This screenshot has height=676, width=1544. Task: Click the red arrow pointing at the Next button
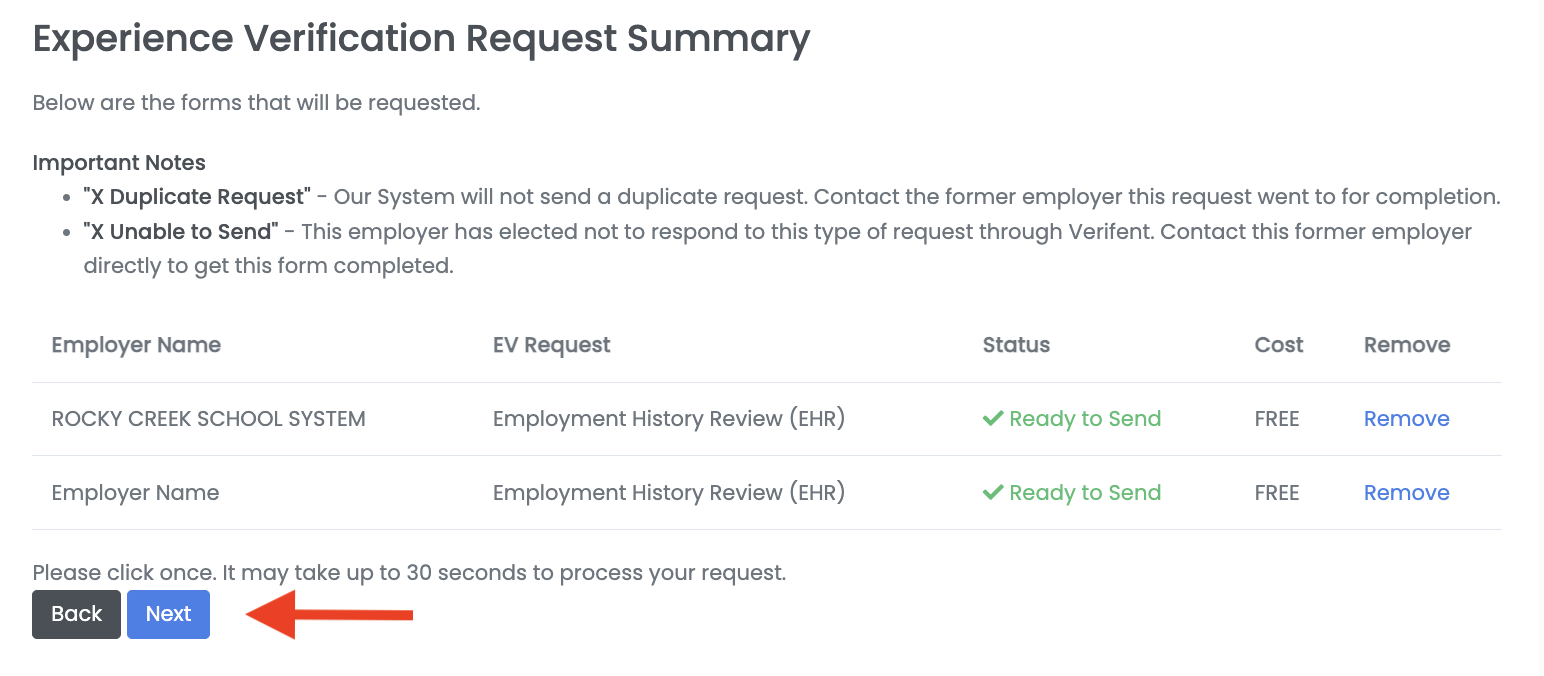click(330, 614)
